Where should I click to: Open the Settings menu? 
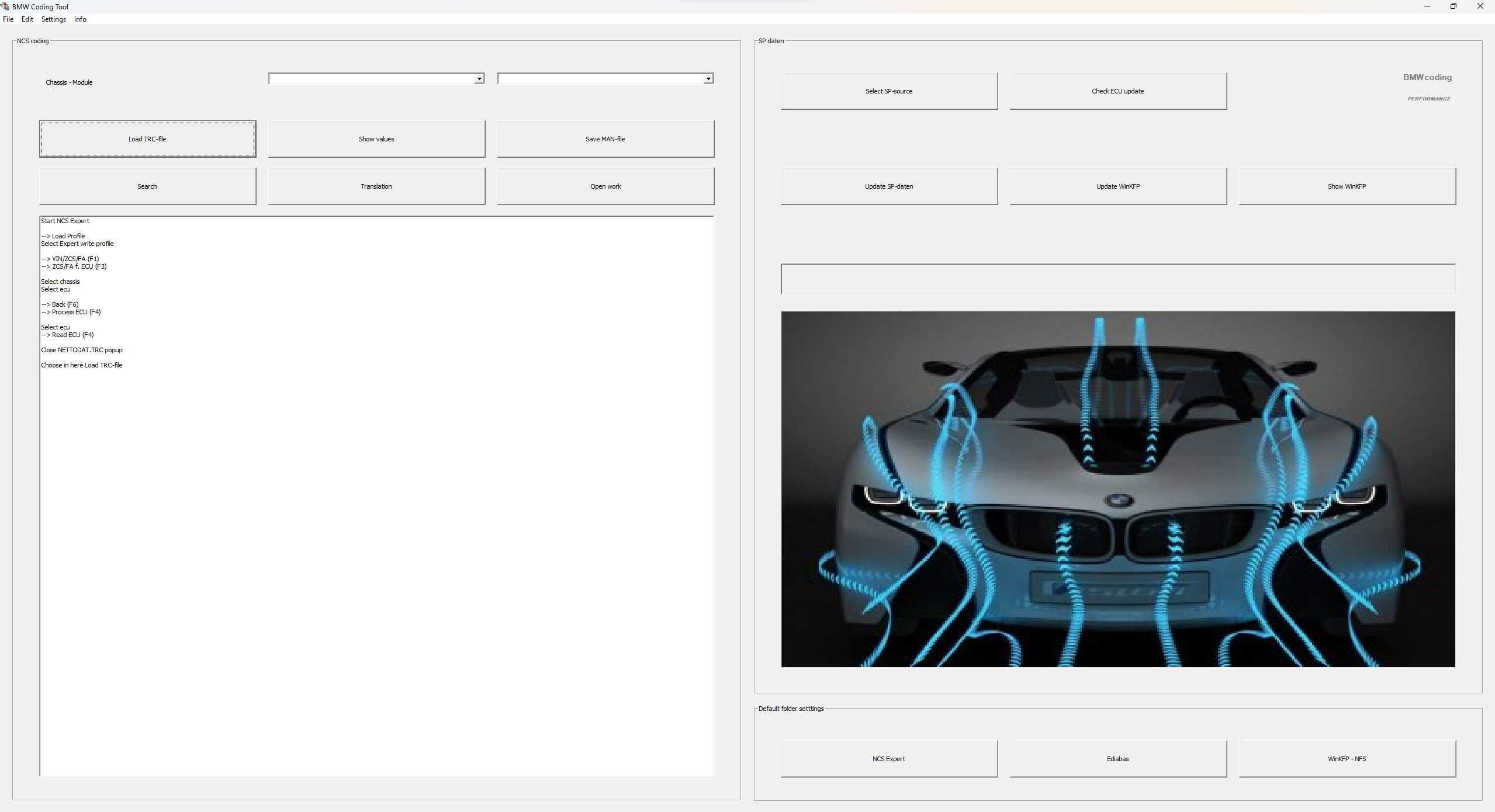pos(54,19)
